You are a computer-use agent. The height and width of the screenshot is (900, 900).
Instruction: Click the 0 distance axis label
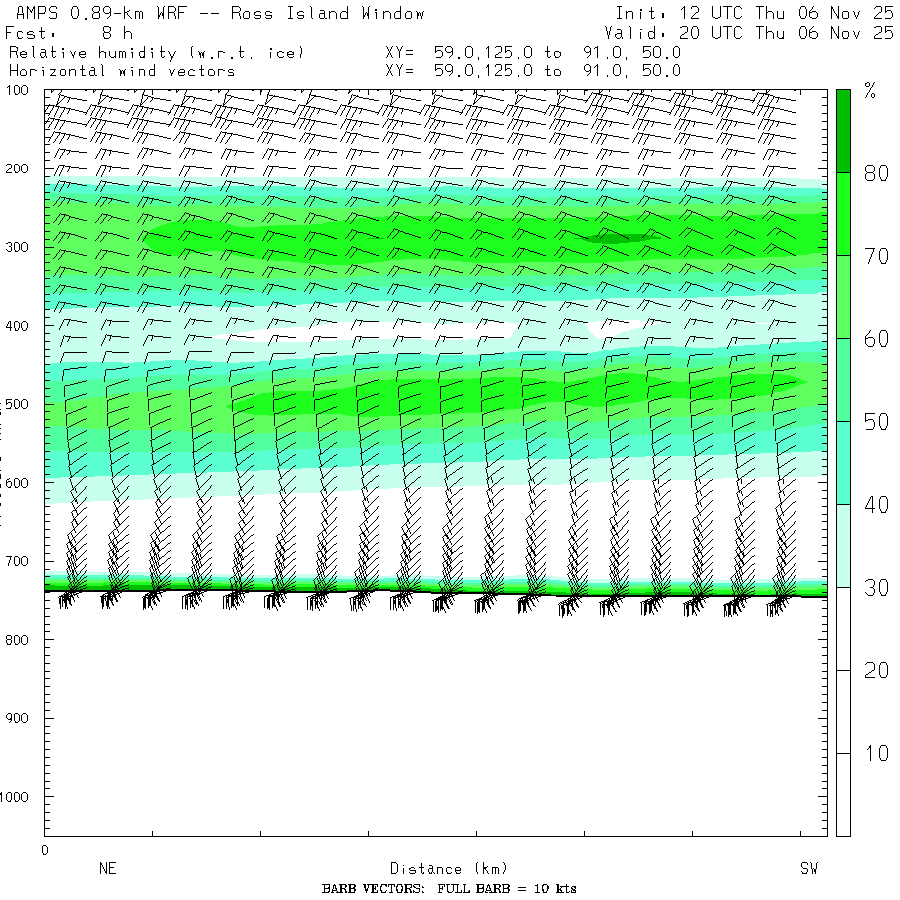(x=45, y=851)
